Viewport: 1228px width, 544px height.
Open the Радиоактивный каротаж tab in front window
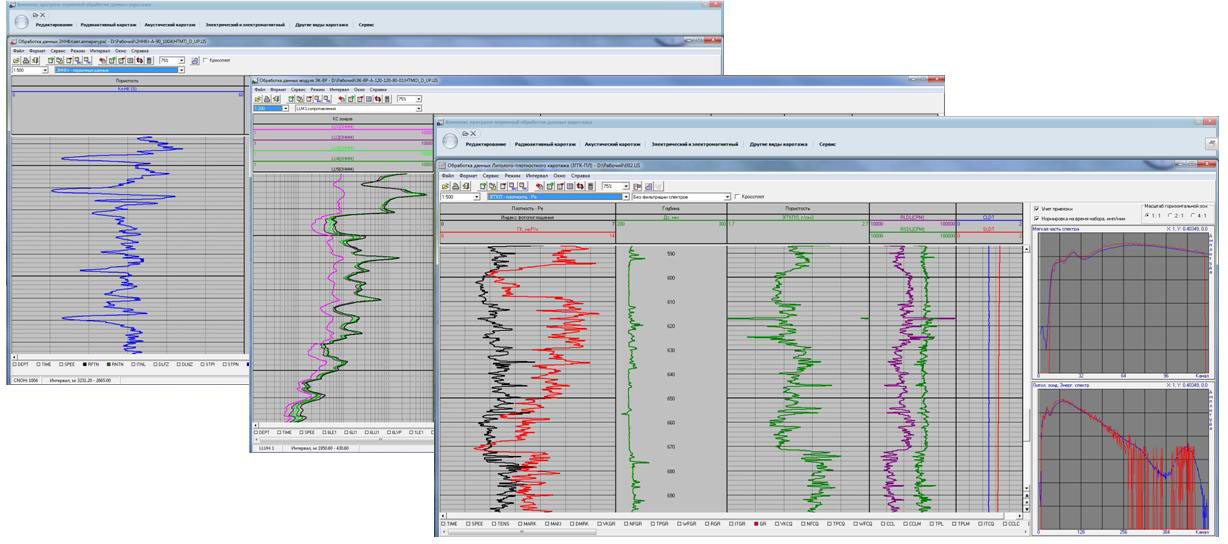pos(545,144)
